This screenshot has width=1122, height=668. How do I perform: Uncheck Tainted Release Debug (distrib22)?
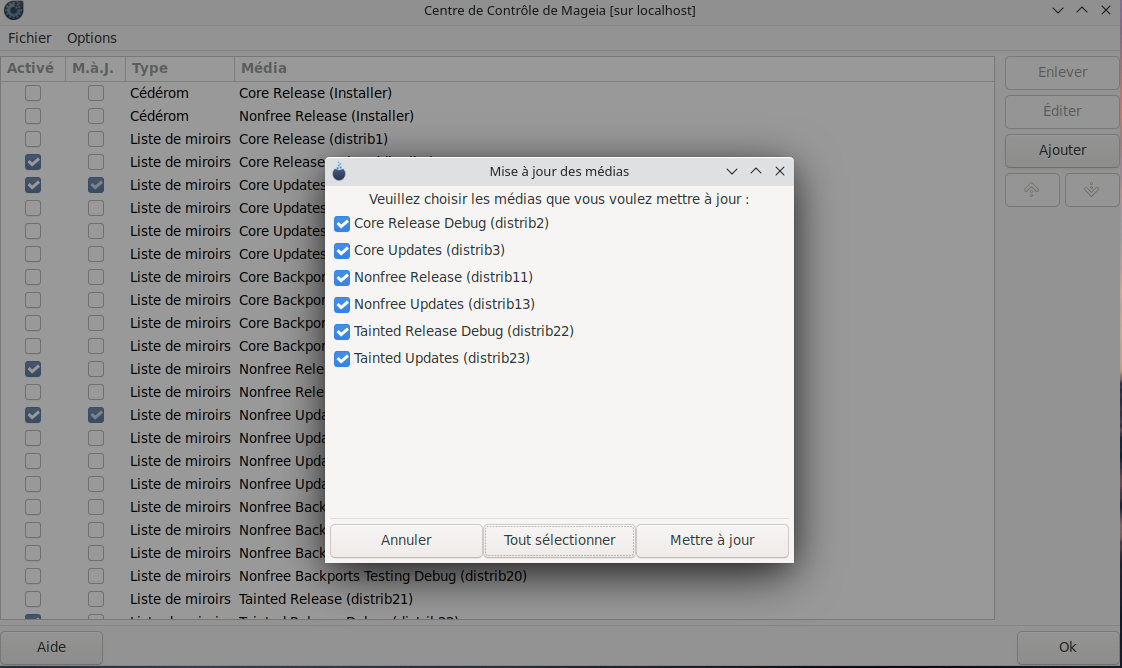(342, 332)
